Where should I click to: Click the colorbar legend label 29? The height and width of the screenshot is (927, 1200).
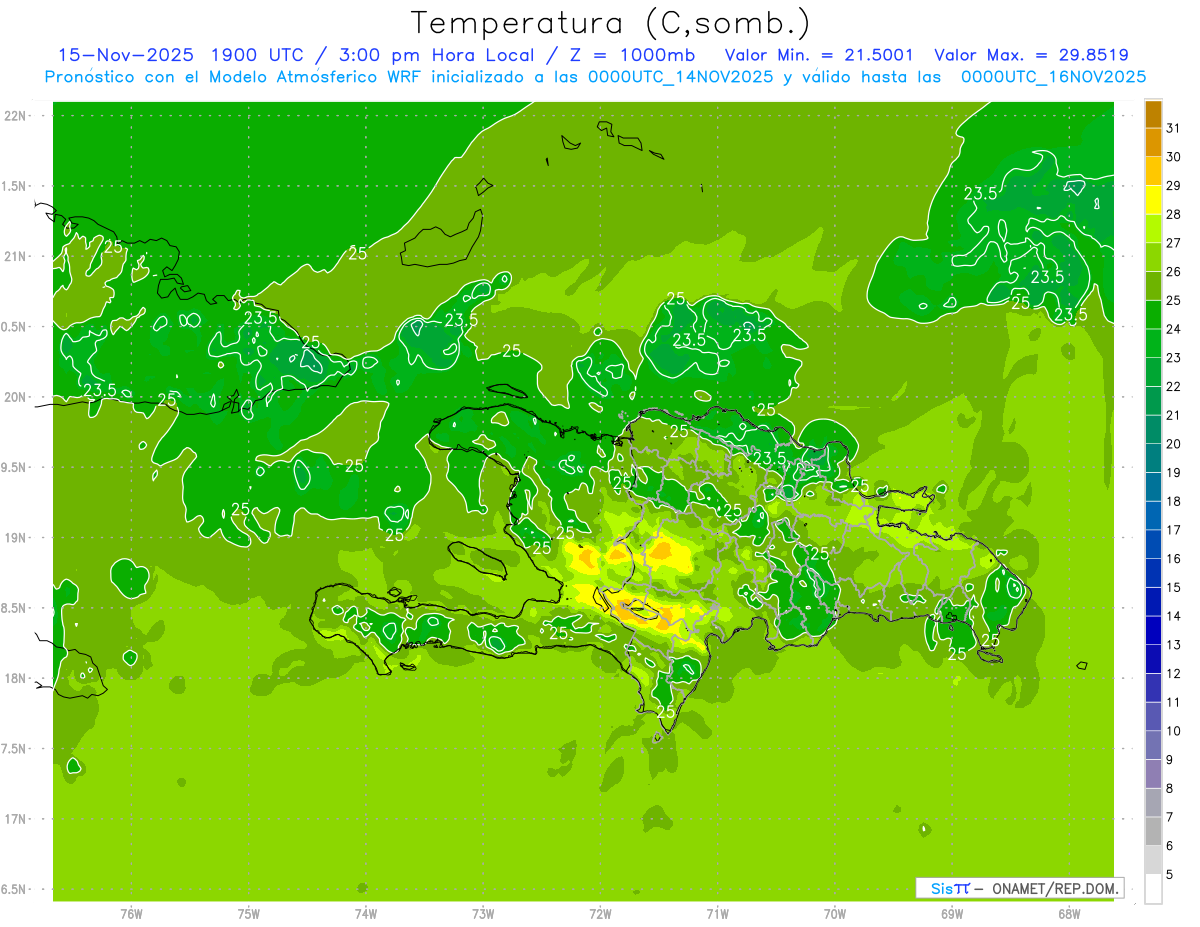click(1174, 185)
